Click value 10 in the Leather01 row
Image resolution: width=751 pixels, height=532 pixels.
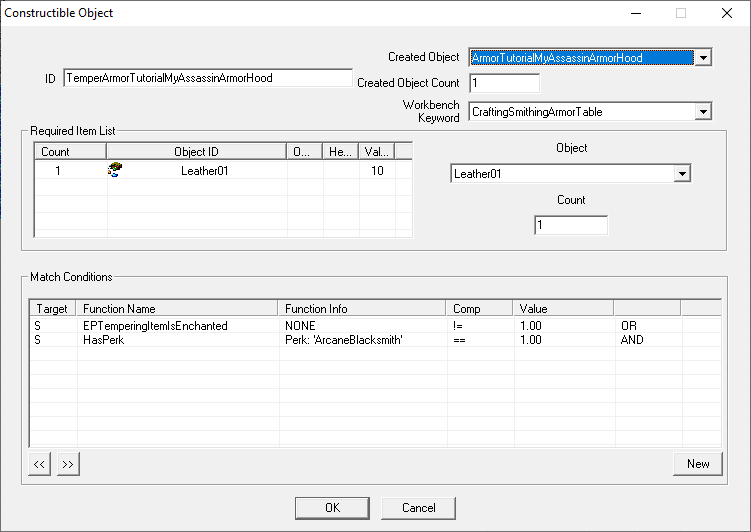[377, 170]
